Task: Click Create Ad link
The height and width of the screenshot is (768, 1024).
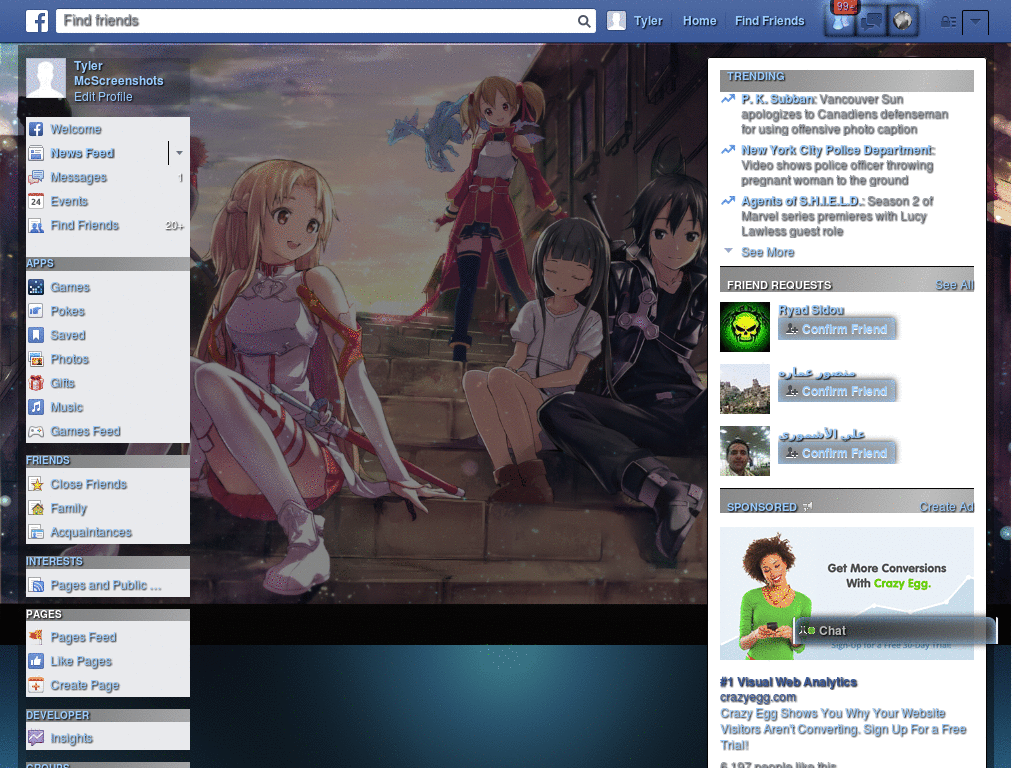Action: pos(946,507)
